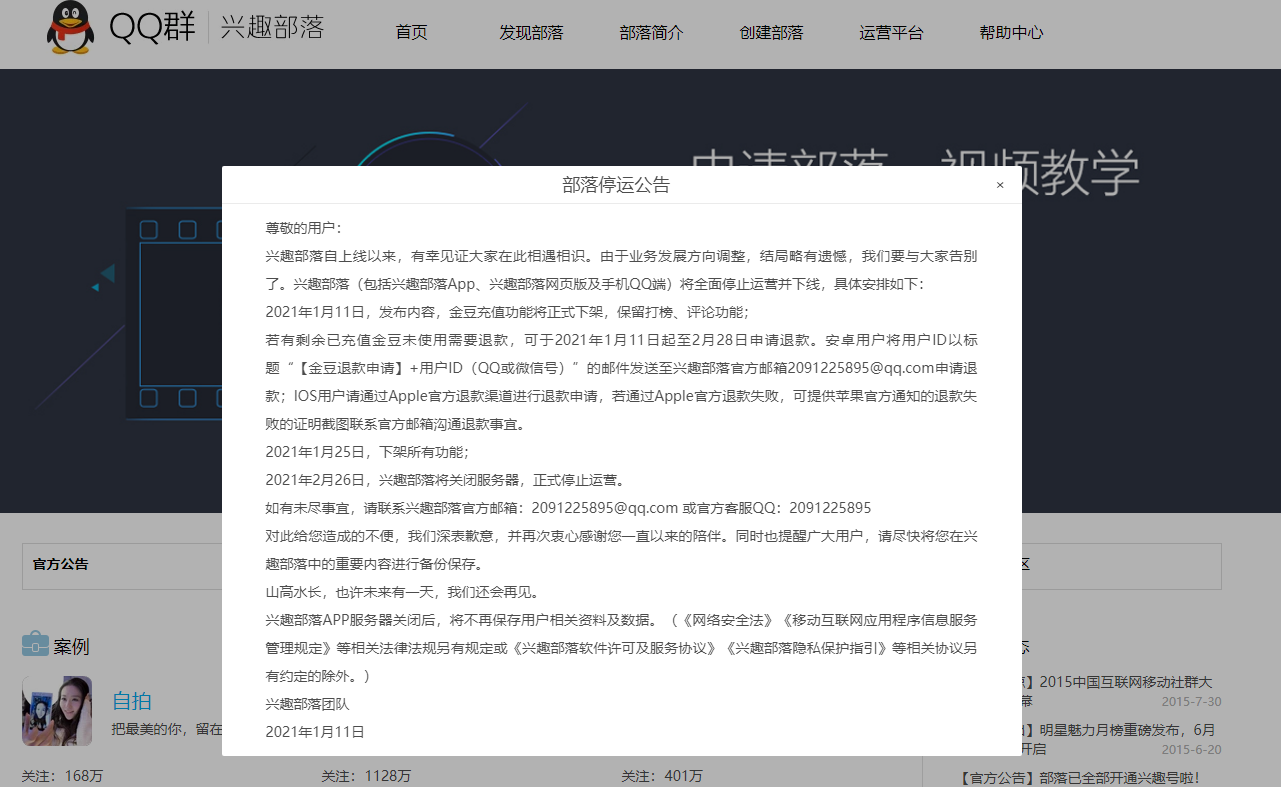Click the date 2015-7-30
Image resolution: width=1281 pixels, height=787 pixels.
(1191, 702)
